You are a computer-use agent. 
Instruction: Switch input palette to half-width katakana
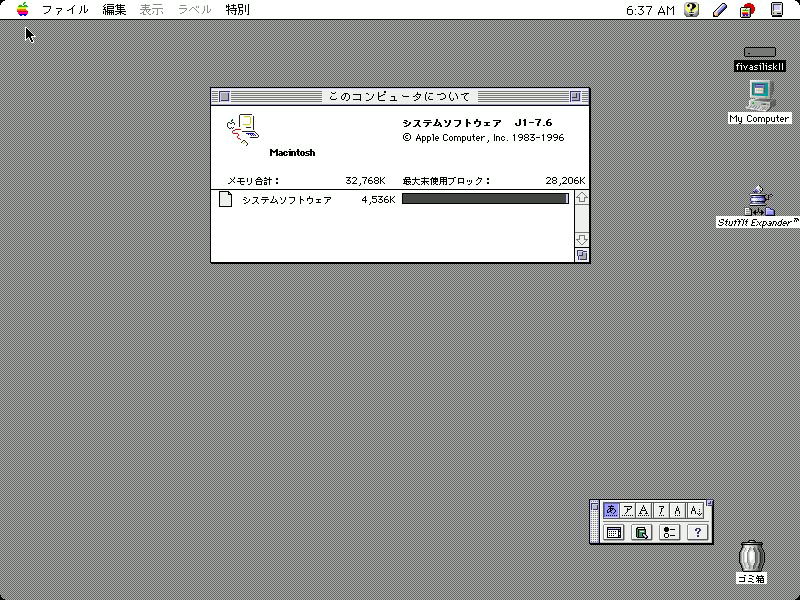(x=661, y=510)
